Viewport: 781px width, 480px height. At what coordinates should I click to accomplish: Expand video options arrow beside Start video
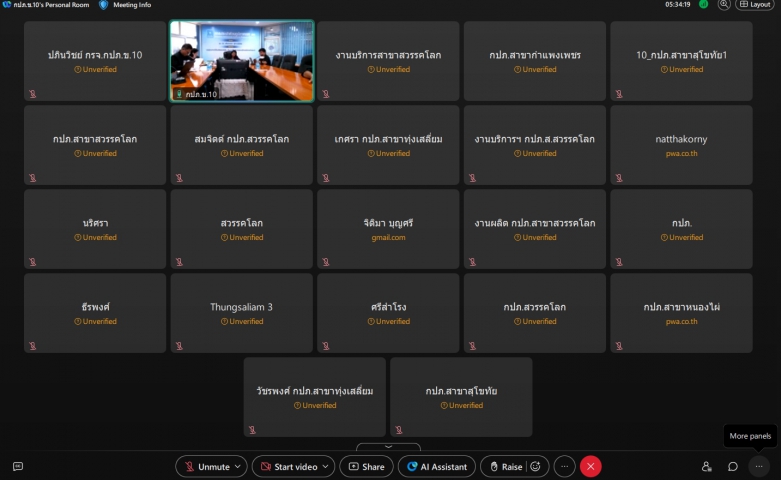click(327, 466)
